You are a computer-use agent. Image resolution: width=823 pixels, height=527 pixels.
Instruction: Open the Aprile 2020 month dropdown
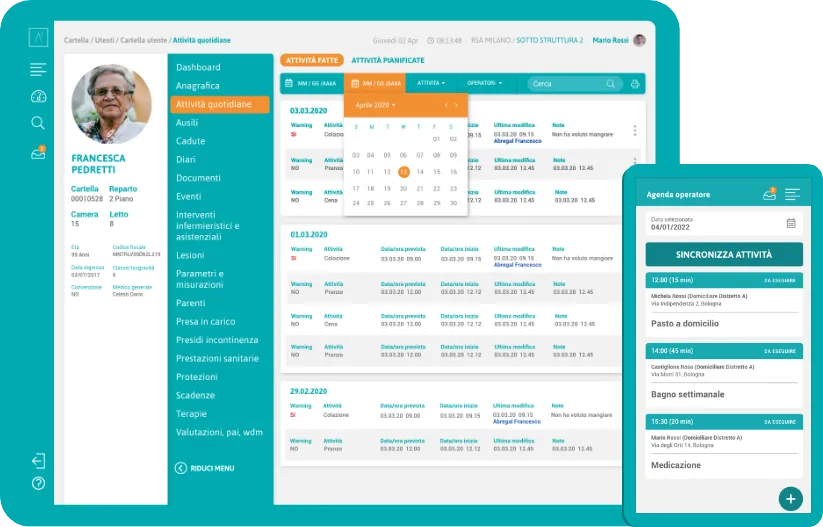pos(375,105)
